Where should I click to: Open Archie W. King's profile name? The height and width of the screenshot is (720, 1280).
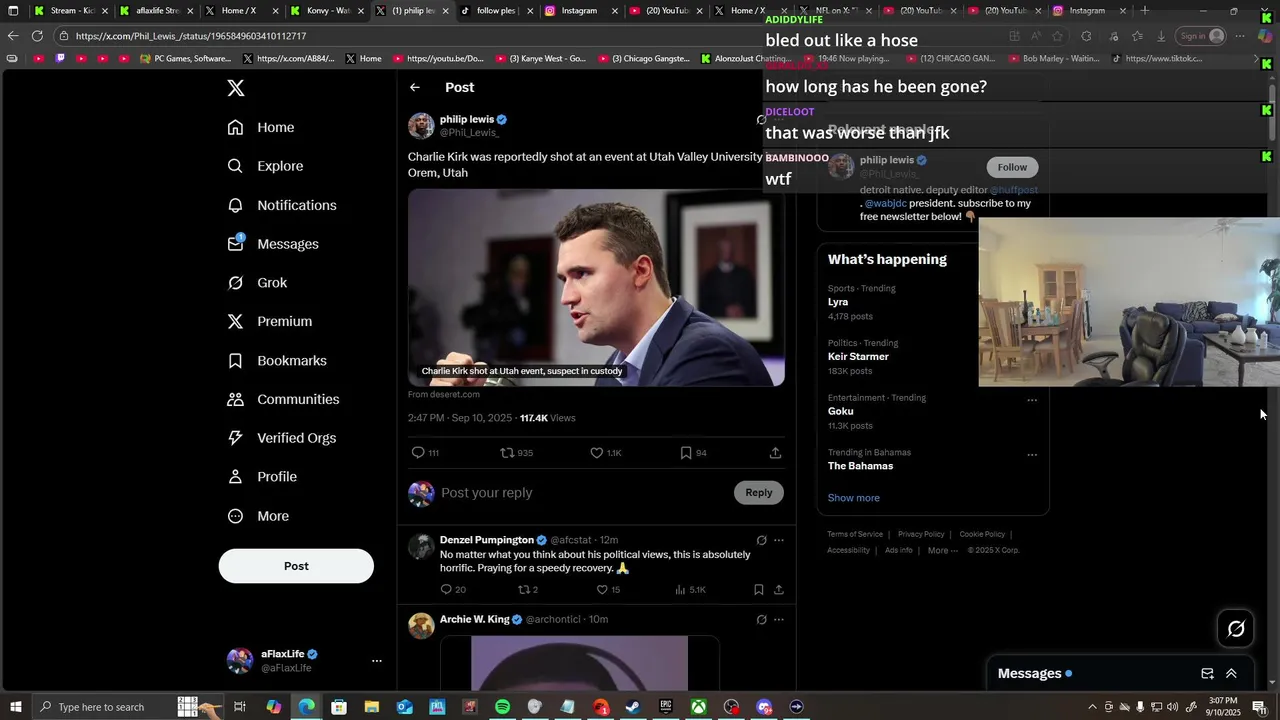(475, 619)
